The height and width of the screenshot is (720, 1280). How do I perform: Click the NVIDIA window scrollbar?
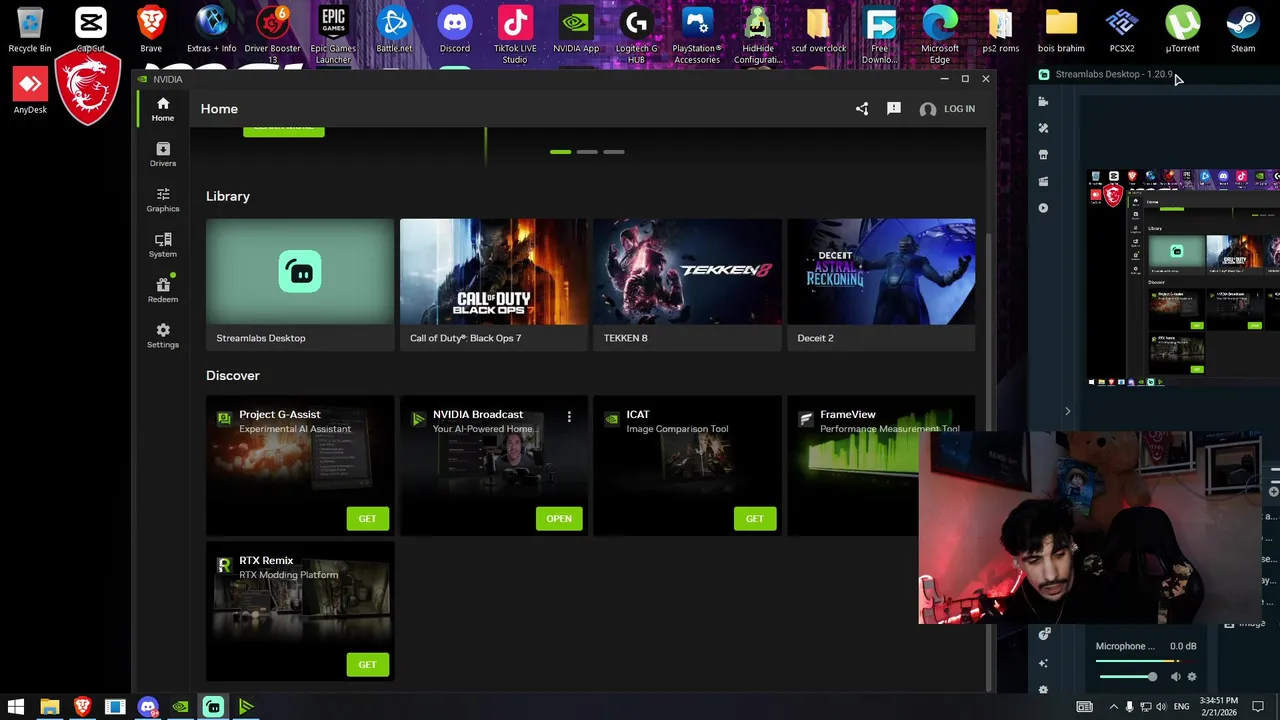[x=990, y=460]
